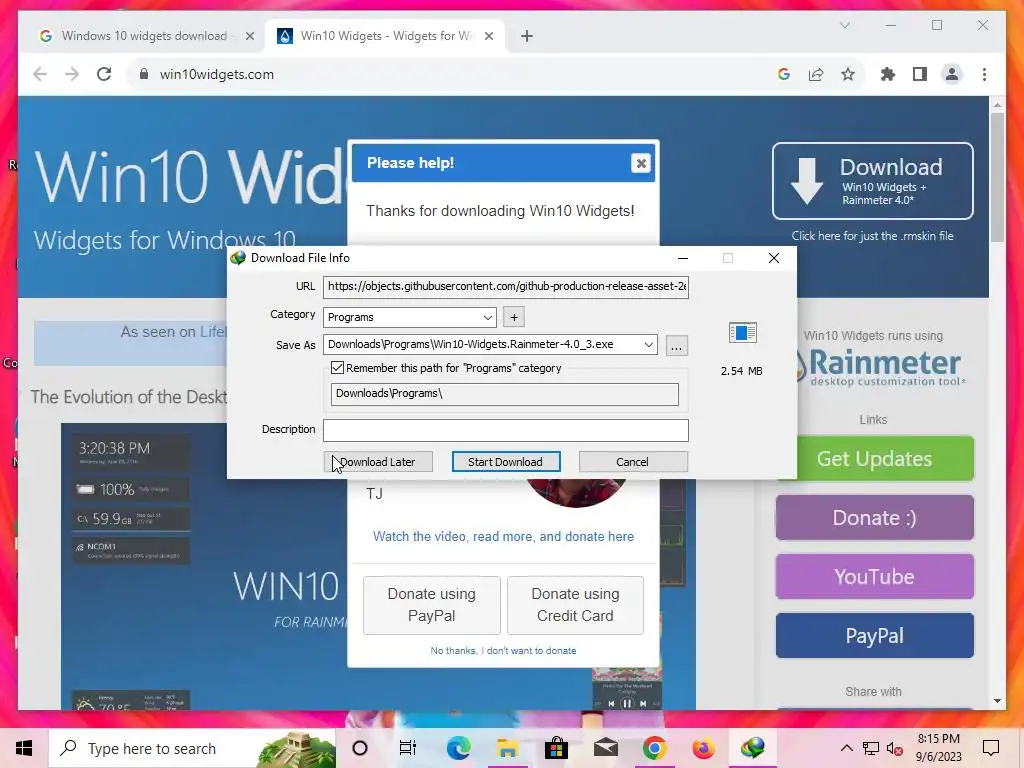Show hidden tray icons chevron
Viewport: 1024px width, 768px height.
(x=846, y=748)
